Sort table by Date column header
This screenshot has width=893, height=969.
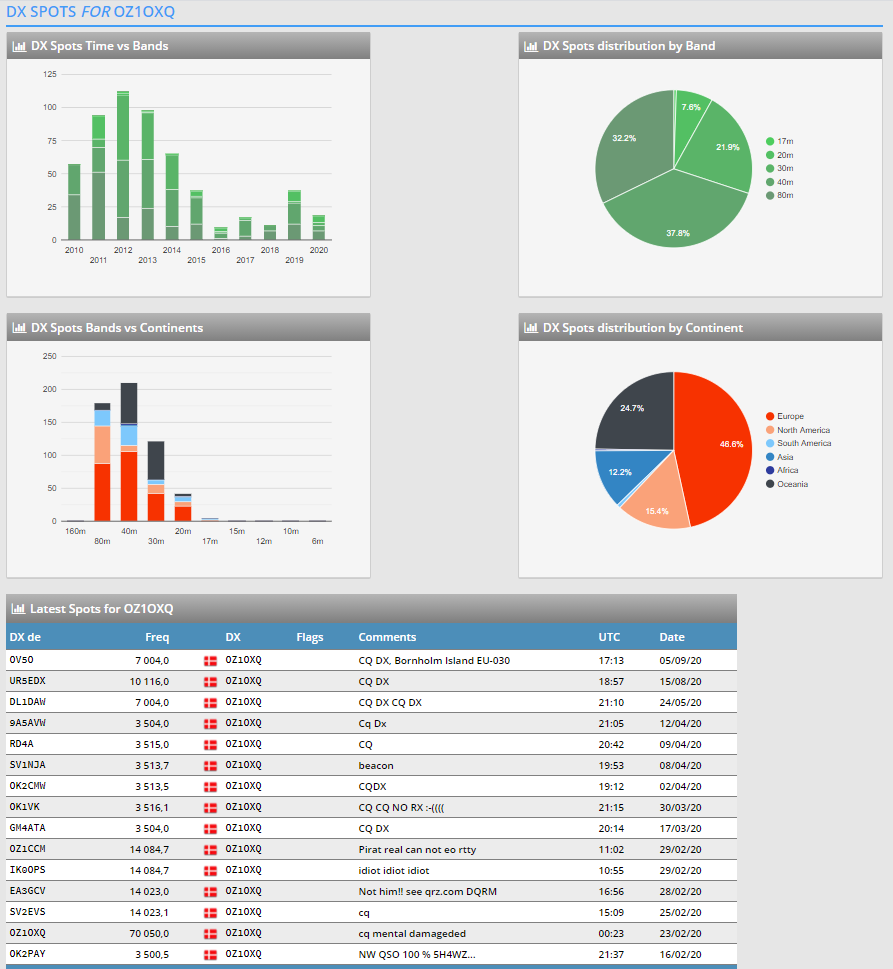(x=672, y=637)
